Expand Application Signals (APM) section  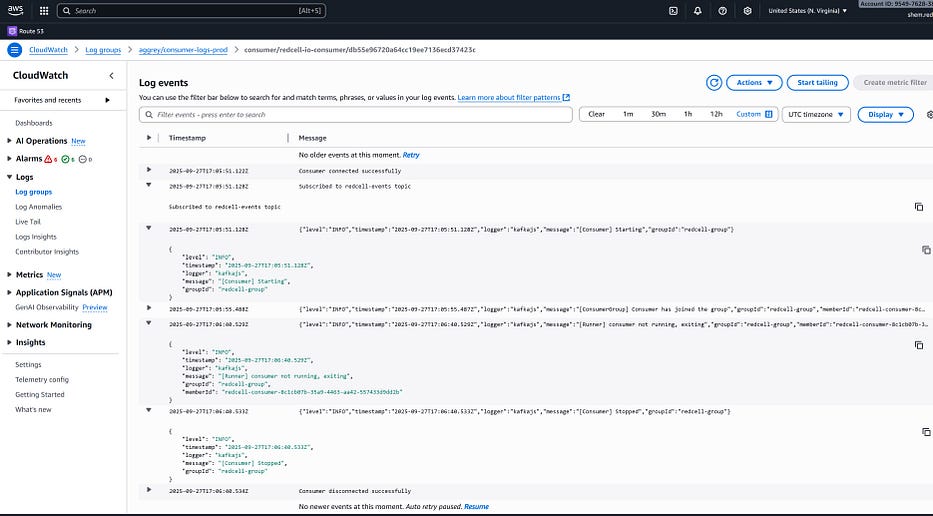click(9, 293)
